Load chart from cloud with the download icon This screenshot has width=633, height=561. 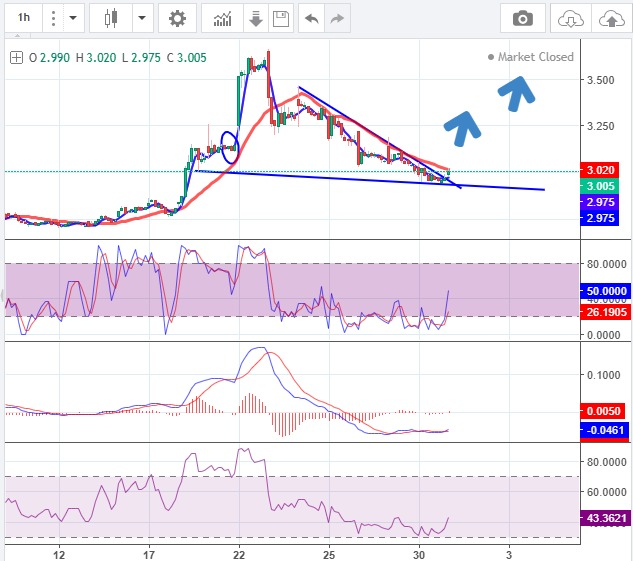570,18
